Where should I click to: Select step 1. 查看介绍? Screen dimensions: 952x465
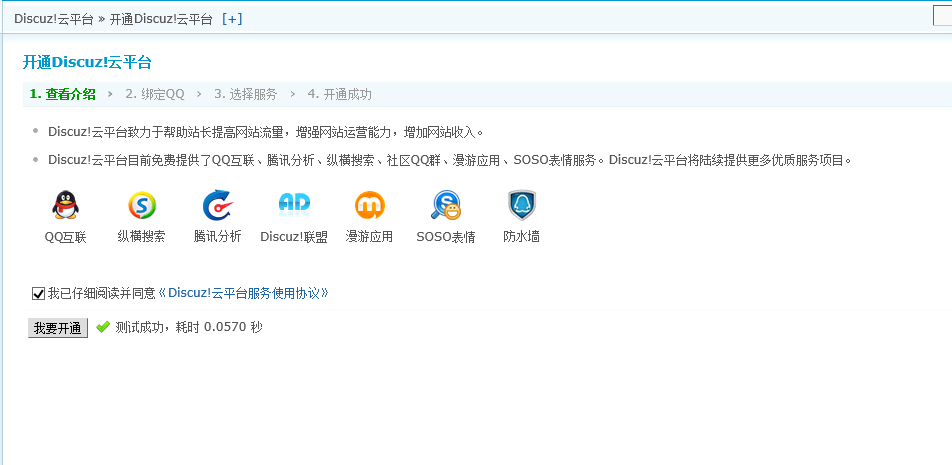coord(63,94)
